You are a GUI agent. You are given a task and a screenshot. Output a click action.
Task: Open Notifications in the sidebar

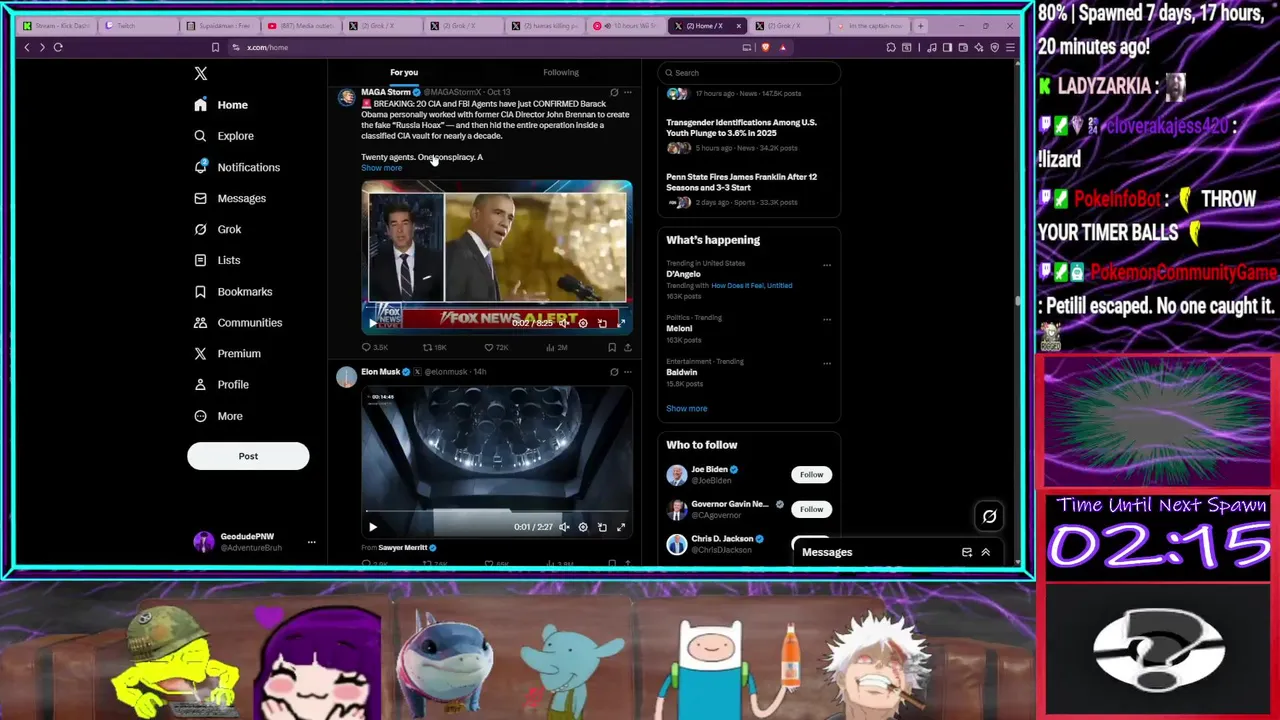pos(237,167)
